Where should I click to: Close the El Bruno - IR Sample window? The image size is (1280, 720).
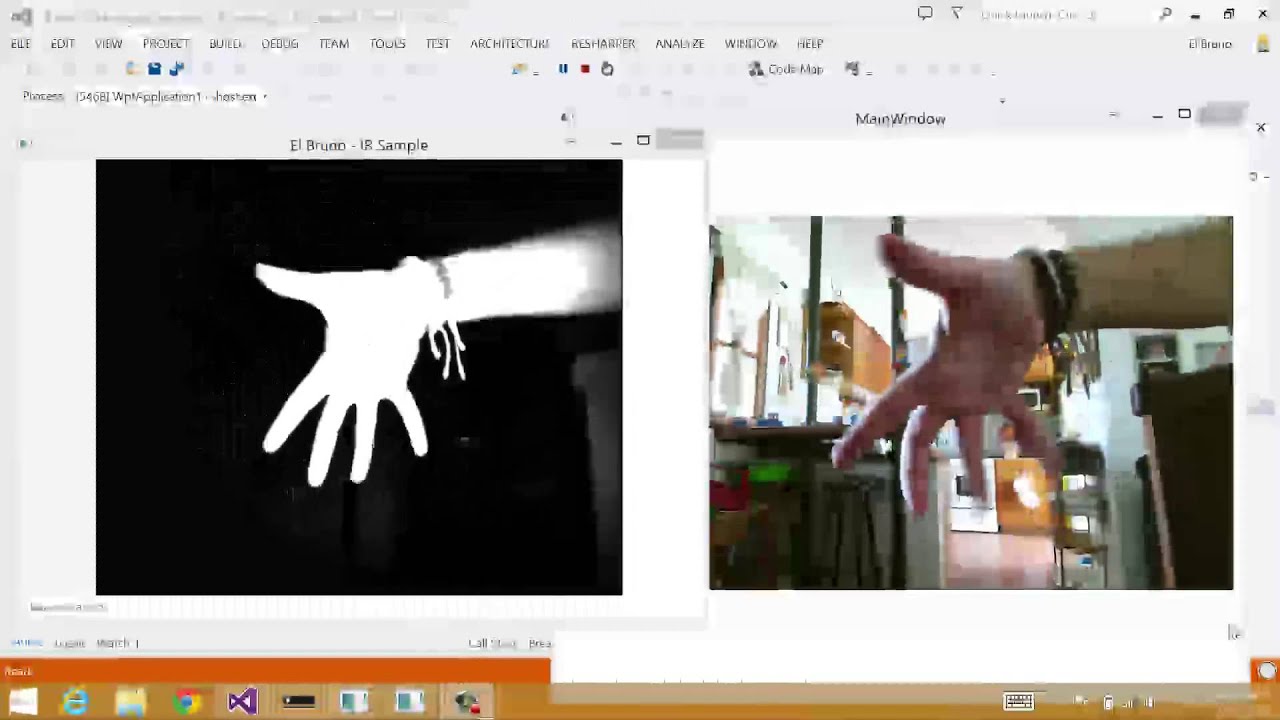680,141
